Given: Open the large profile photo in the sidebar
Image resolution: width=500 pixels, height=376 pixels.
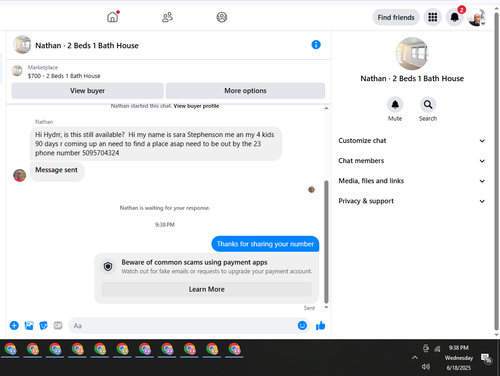Looking at the screenshot, I should click(x=412, y=53).
